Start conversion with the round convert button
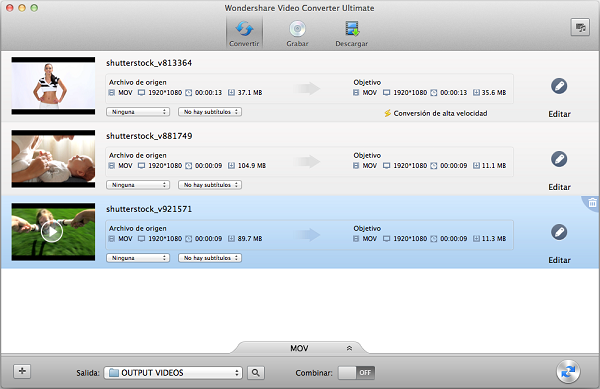This screenshot has width=600, height=389. (568, 371)
